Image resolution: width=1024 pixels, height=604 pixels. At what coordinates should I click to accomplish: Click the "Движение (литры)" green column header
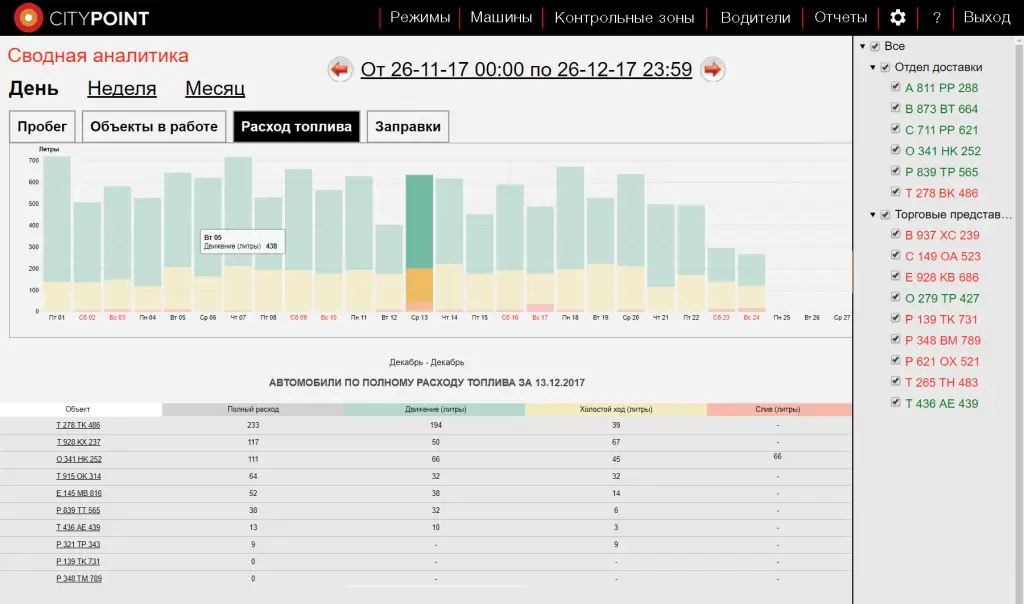click(433, 409)
